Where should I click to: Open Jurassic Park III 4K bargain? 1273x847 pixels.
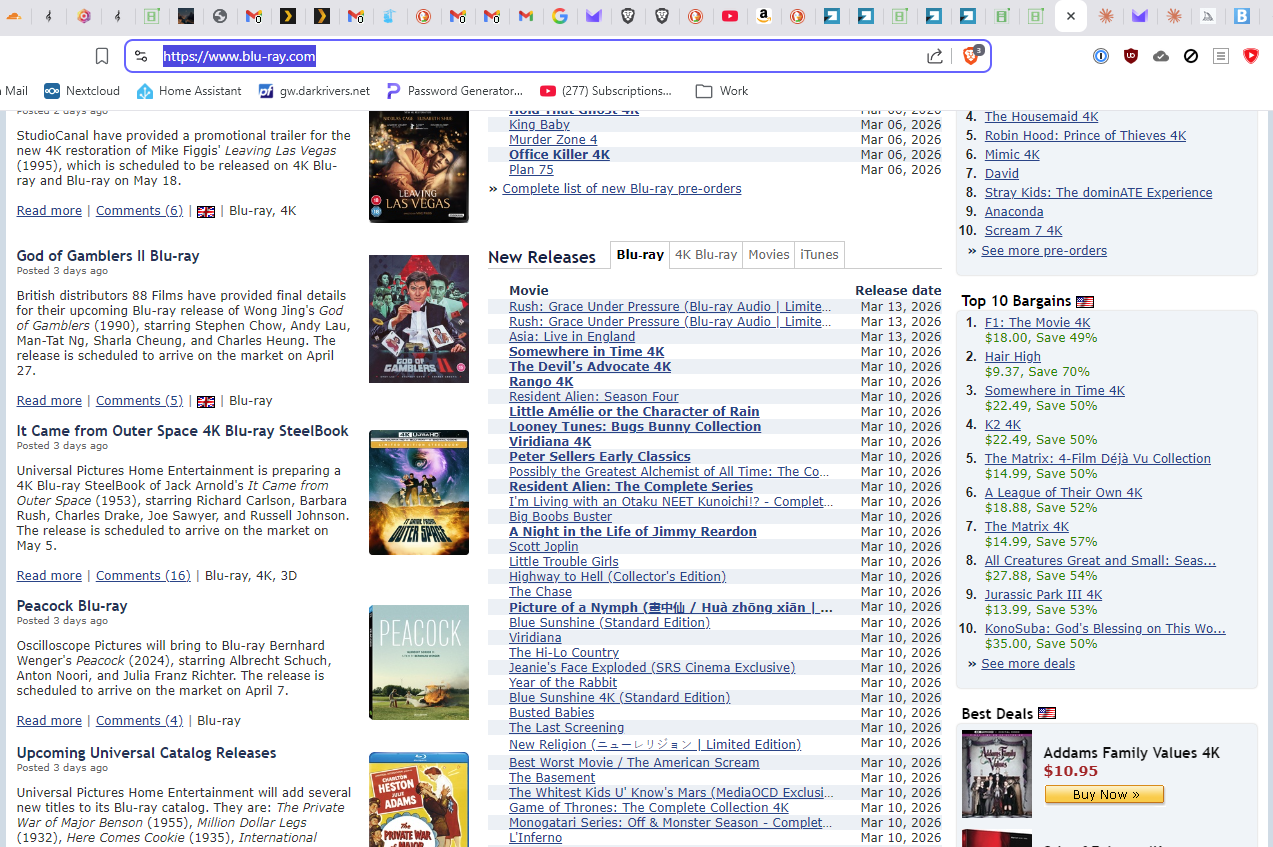point(1043,595)
